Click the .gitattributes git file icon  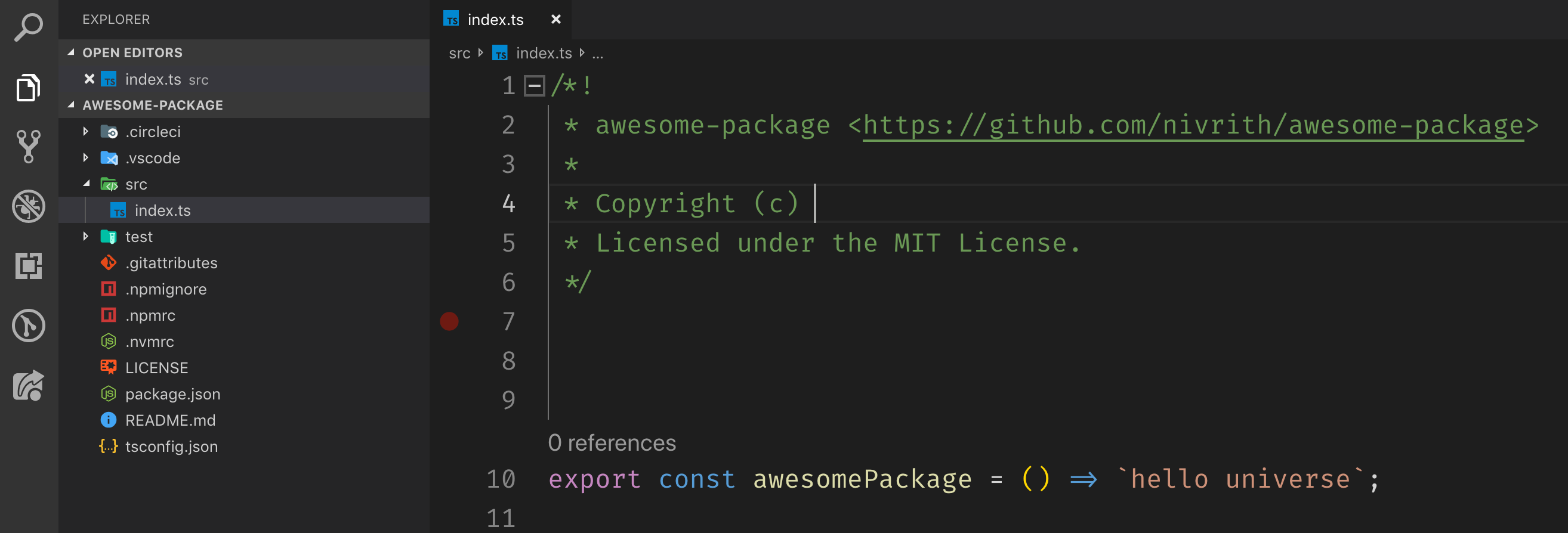coord(109,262)
